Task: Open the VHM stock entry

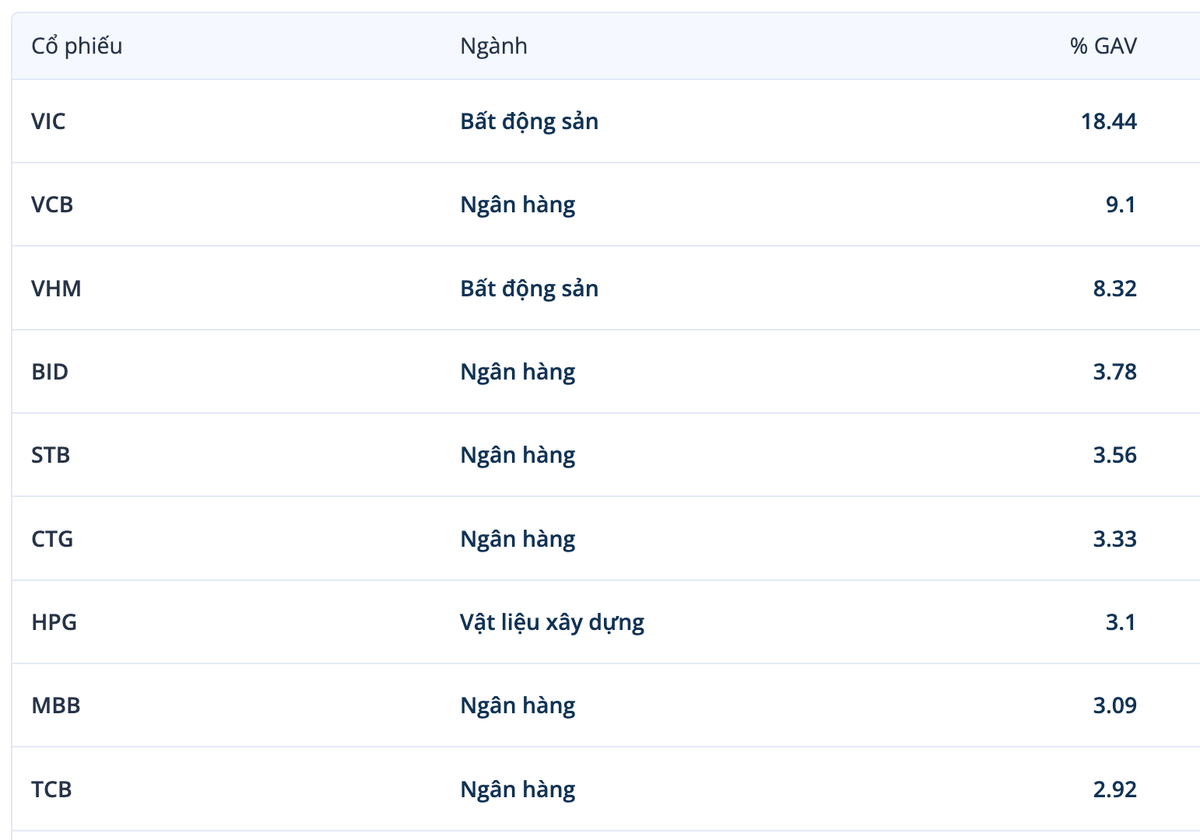Action: click(x=56, y=288)
